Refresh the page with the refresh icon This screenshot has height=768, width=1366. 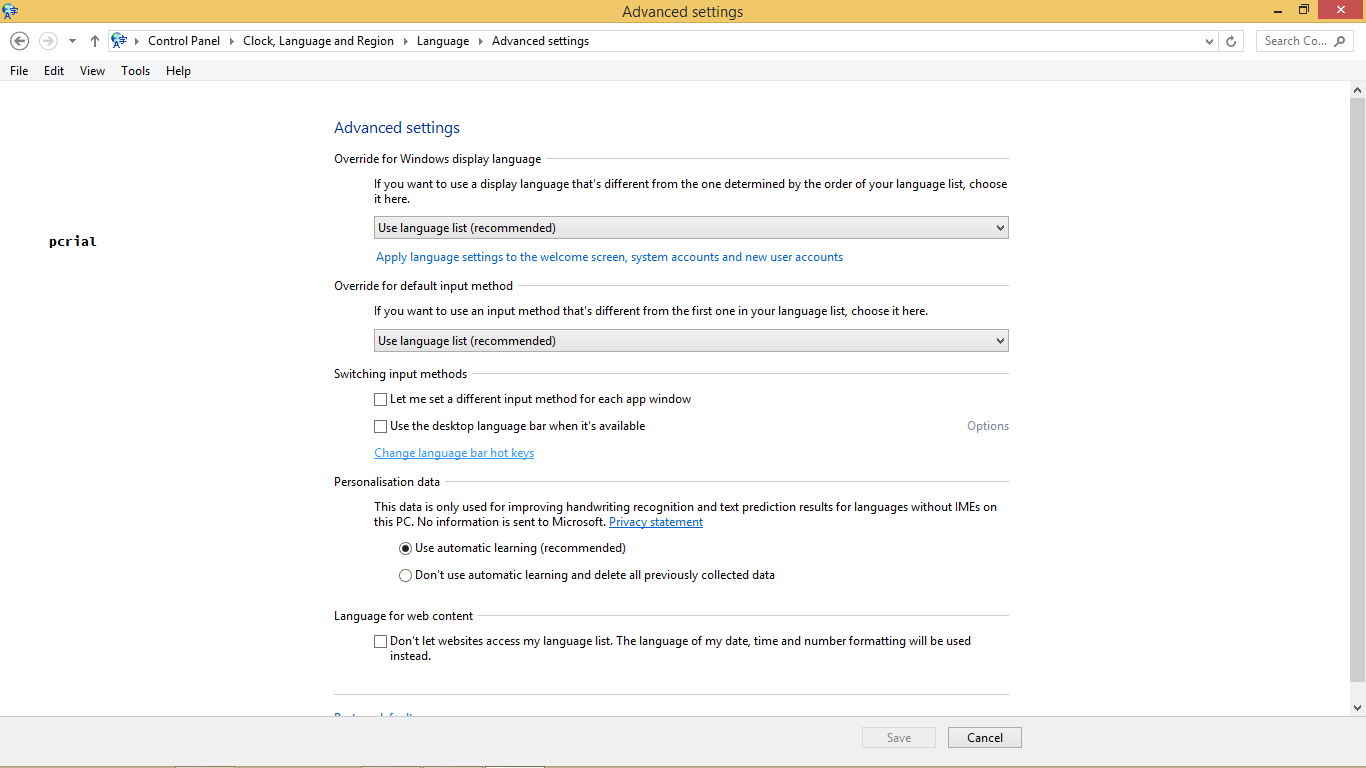click(x=1230, y=40)
